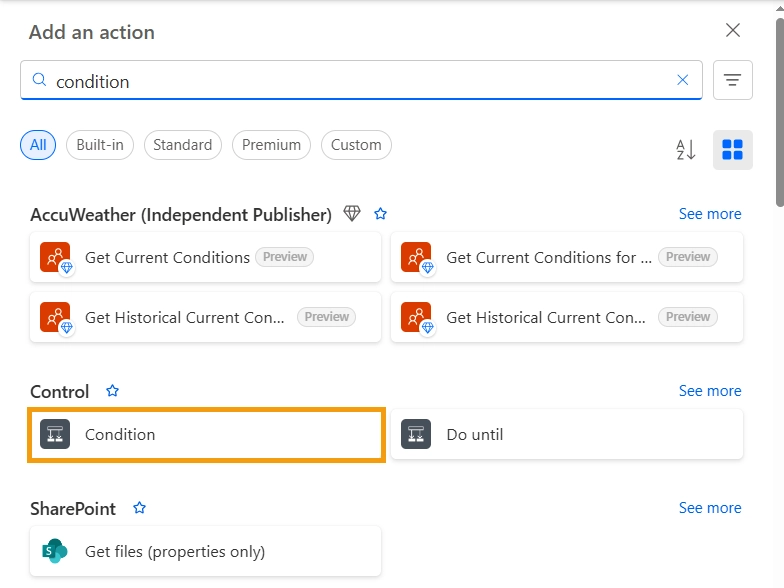This screenshot has width=784, height=588.
Task: Filter by Custom connectors
Action: [x=356, y=145]
